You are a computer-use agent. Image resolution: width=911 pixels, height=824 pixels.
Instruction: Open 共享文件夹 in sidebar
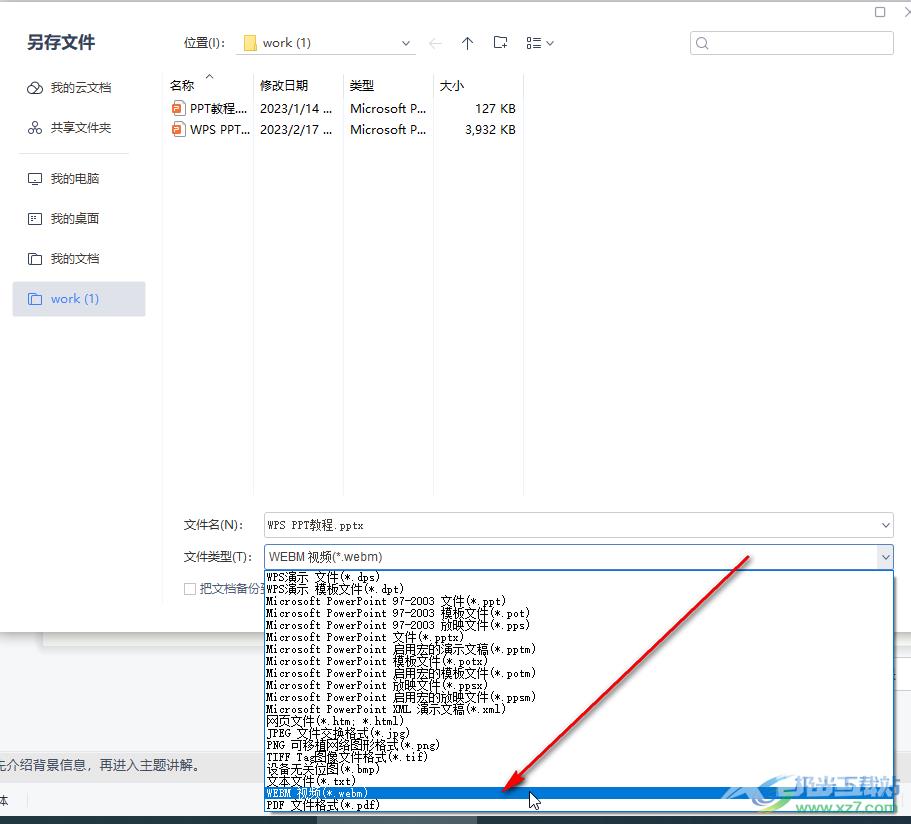tap(69, 128)
